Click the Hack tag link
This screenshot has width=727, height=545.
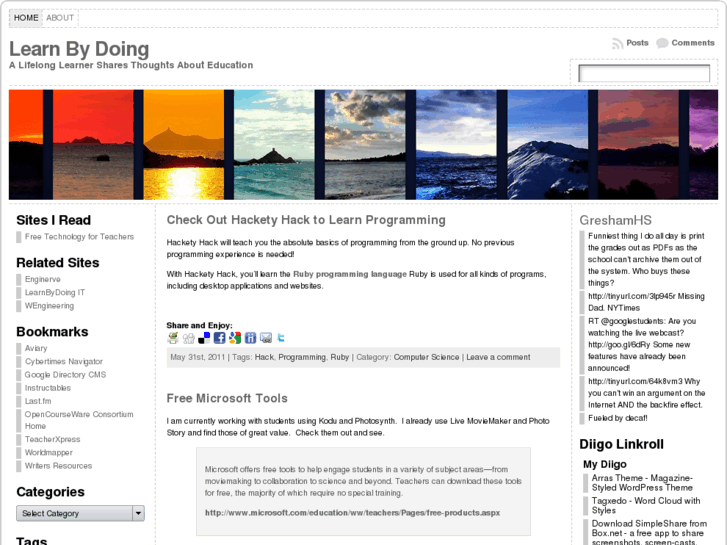(x=264, y=357)
